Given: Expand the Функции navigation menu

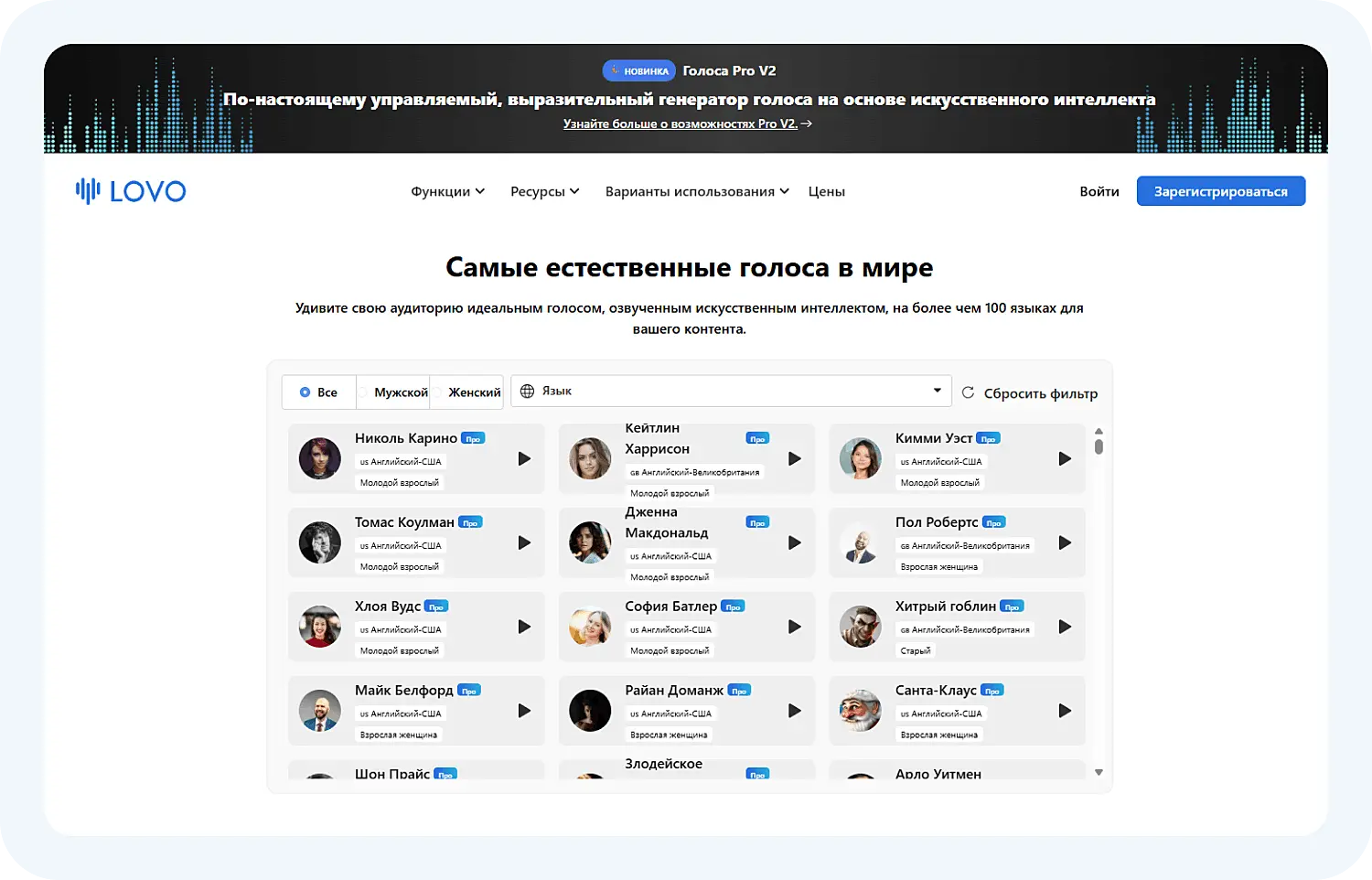Looking at the screenshot, I should click(447, 191).
